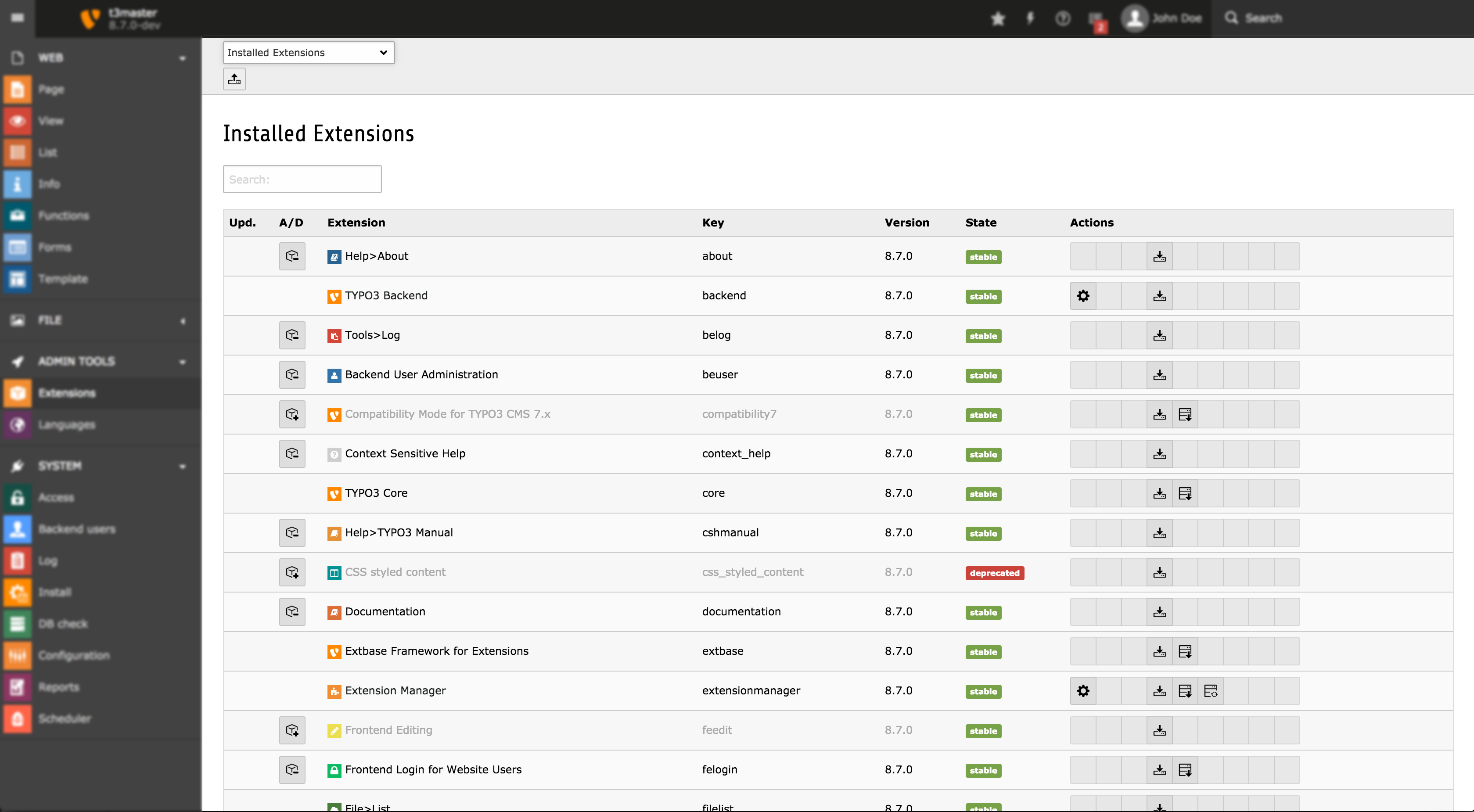Click the settings gear icon for backend extension

coord(1082,295)
